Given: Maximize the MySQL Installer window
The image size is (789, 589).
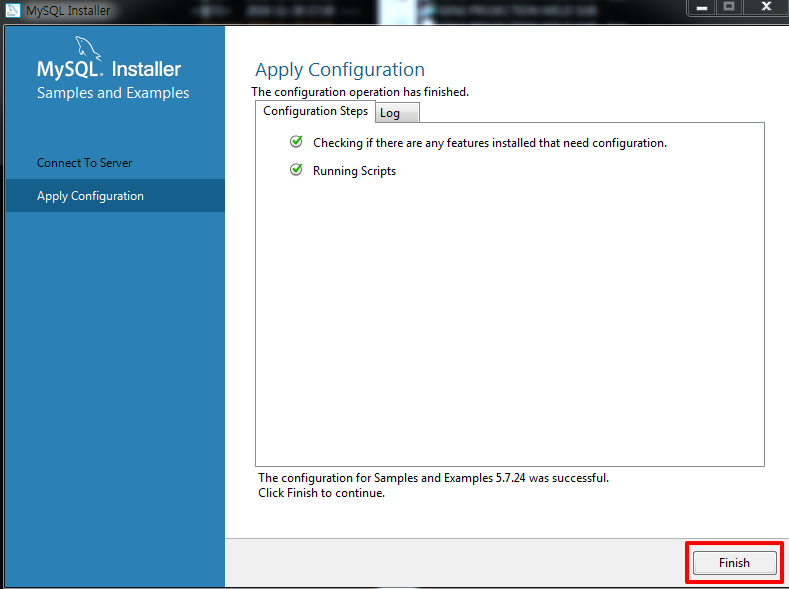Looking at the screenshot, I should tap(729, 7).
